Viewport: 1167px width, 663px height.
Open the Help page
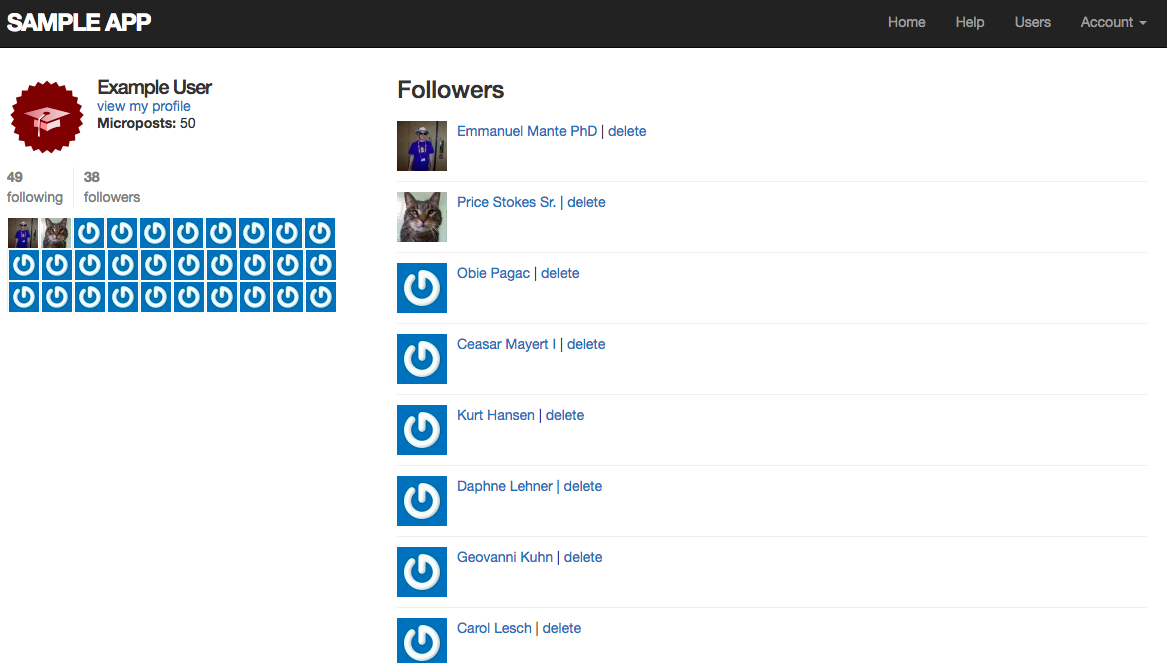(969, 22)
